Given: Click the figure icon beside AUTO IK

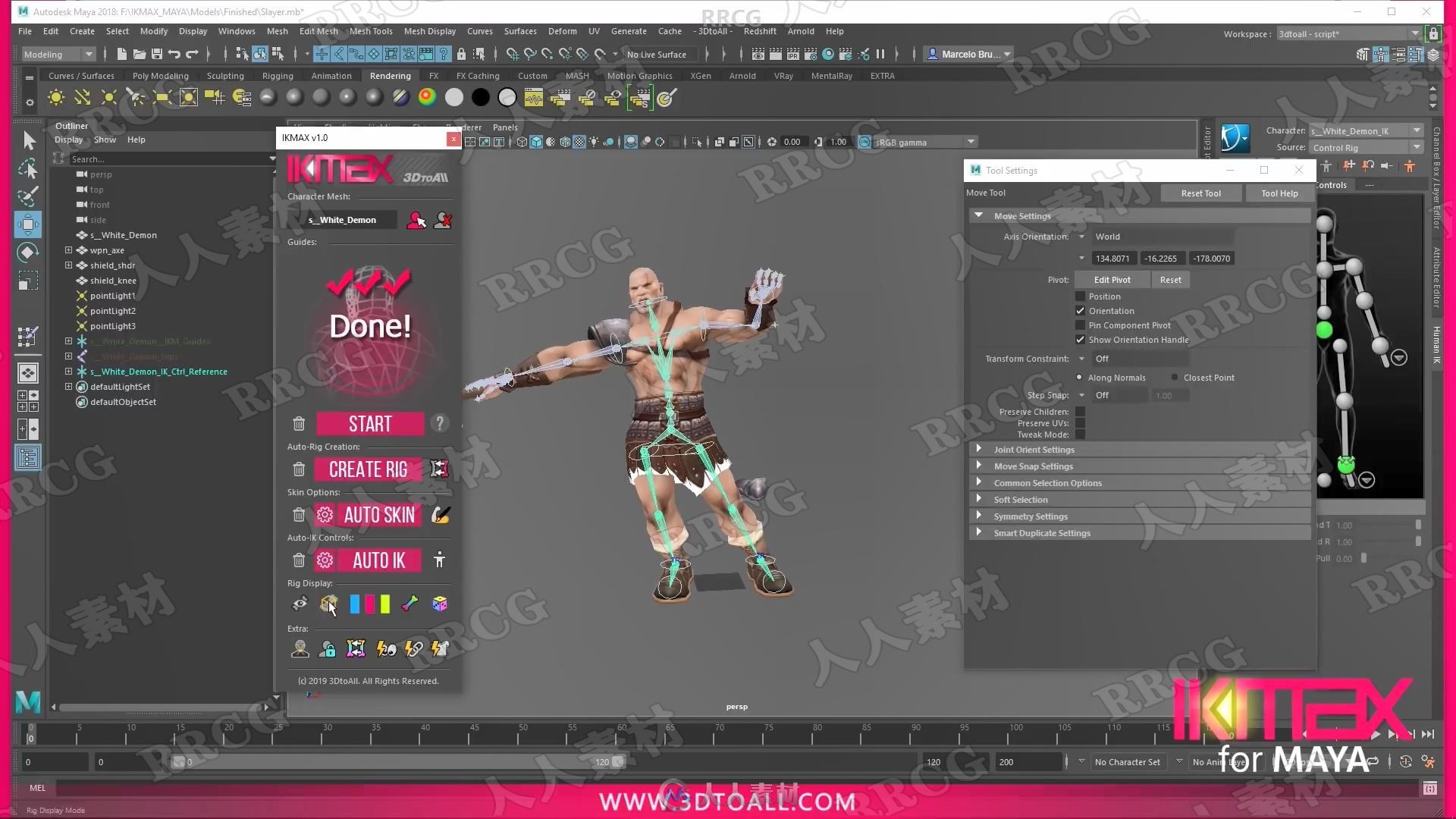Looking at the screenshot, I should [439, 560].
